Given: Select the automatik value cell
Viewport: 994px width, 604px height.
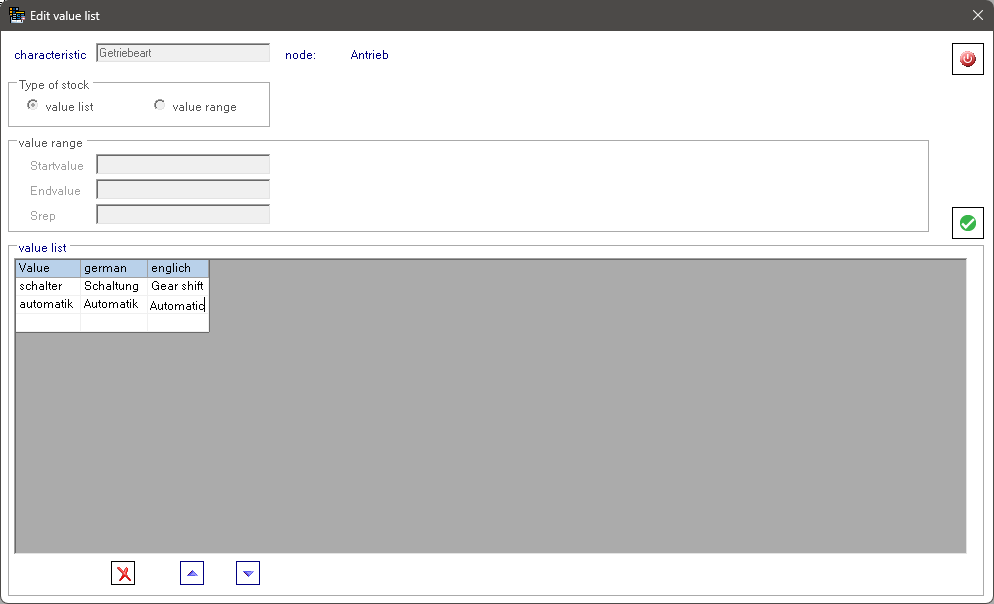Looking at the screenshot, I should [48, 304].
